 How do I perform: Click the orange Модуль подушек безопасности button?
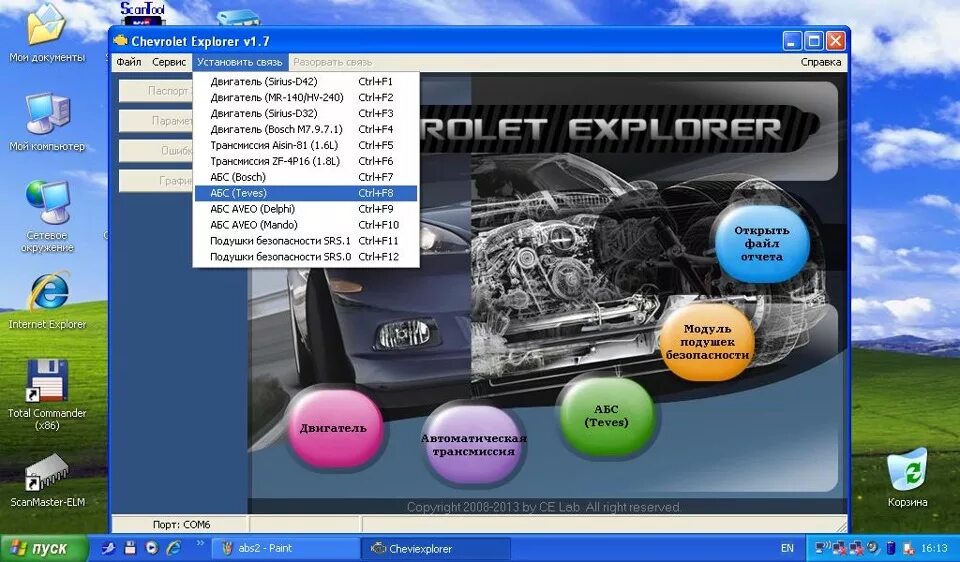pyautogui.click(x=707, y=342)
